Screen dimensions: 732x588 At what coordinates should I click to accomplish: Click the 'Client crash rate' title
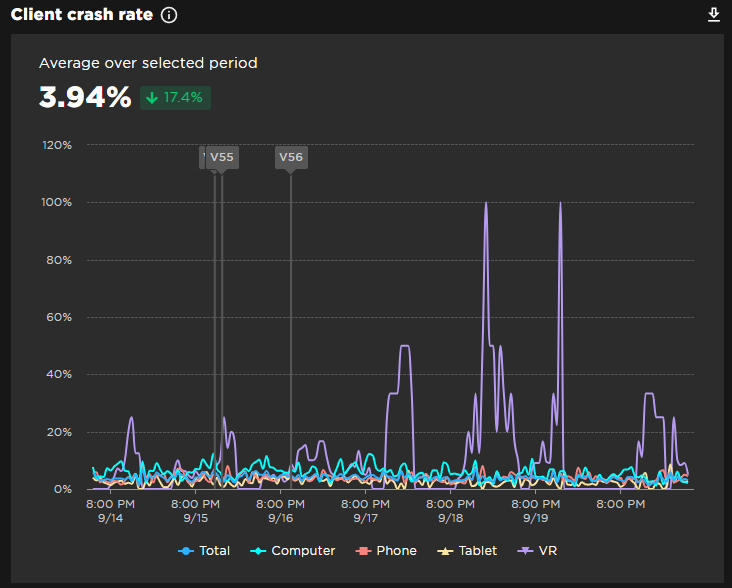tap(82, 14)
